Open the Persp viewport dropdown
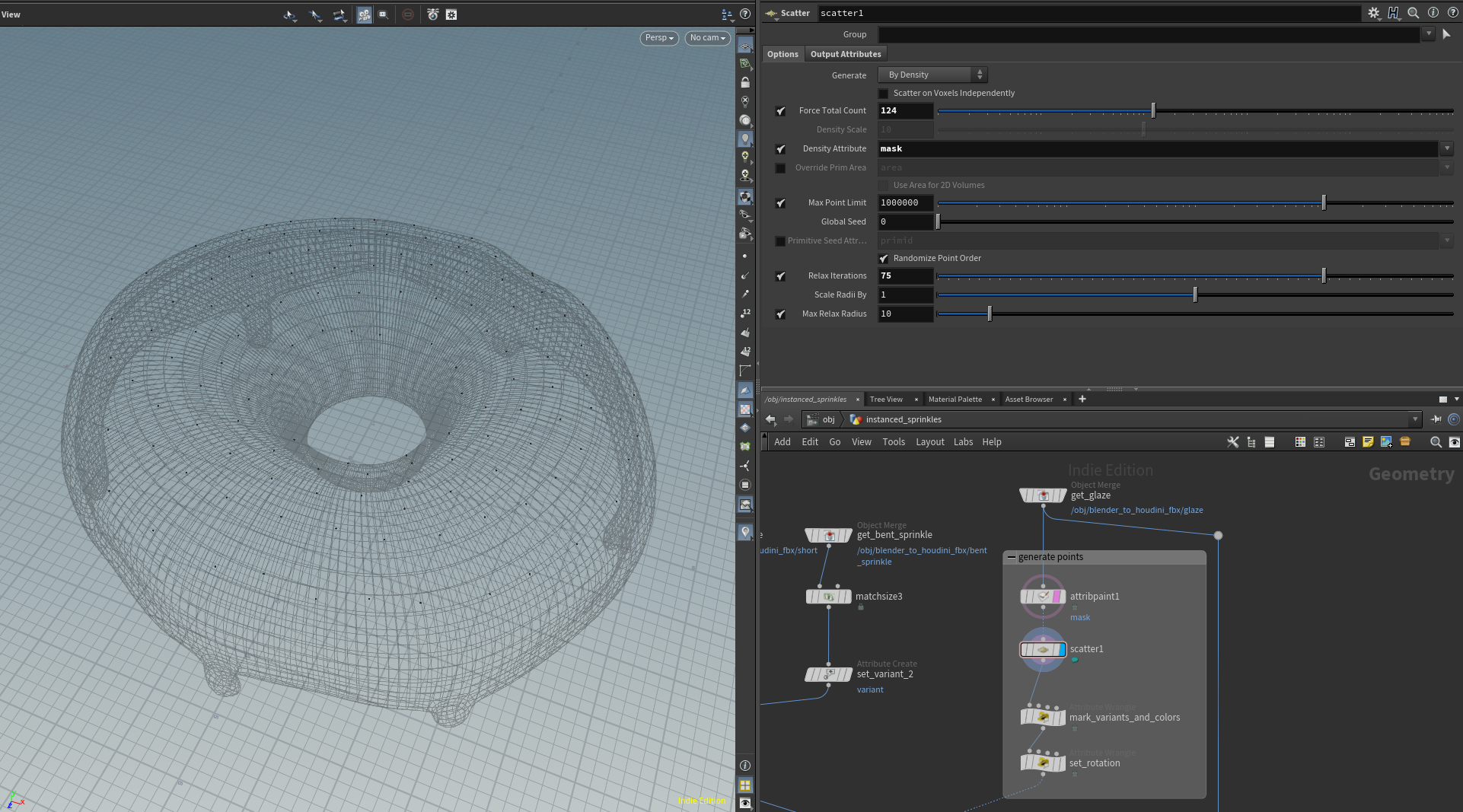 658,38
